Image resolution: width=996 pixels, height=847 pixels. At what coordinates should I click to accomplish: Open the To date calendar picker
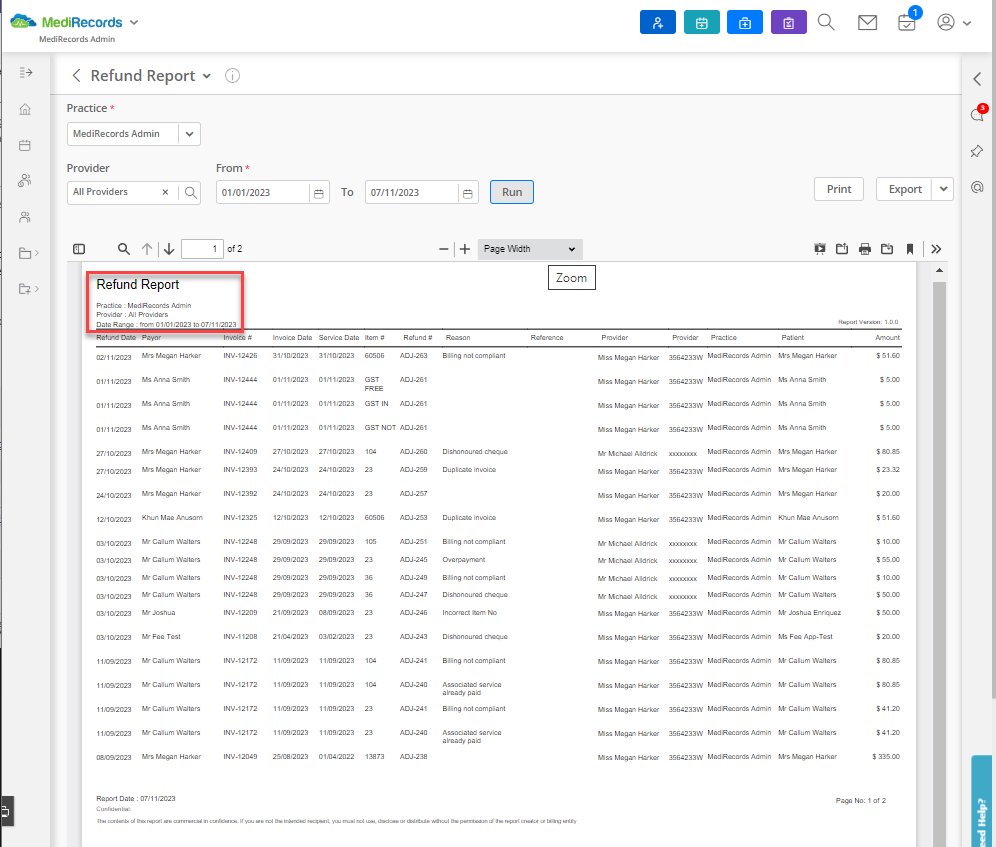(x=468, y=193)
